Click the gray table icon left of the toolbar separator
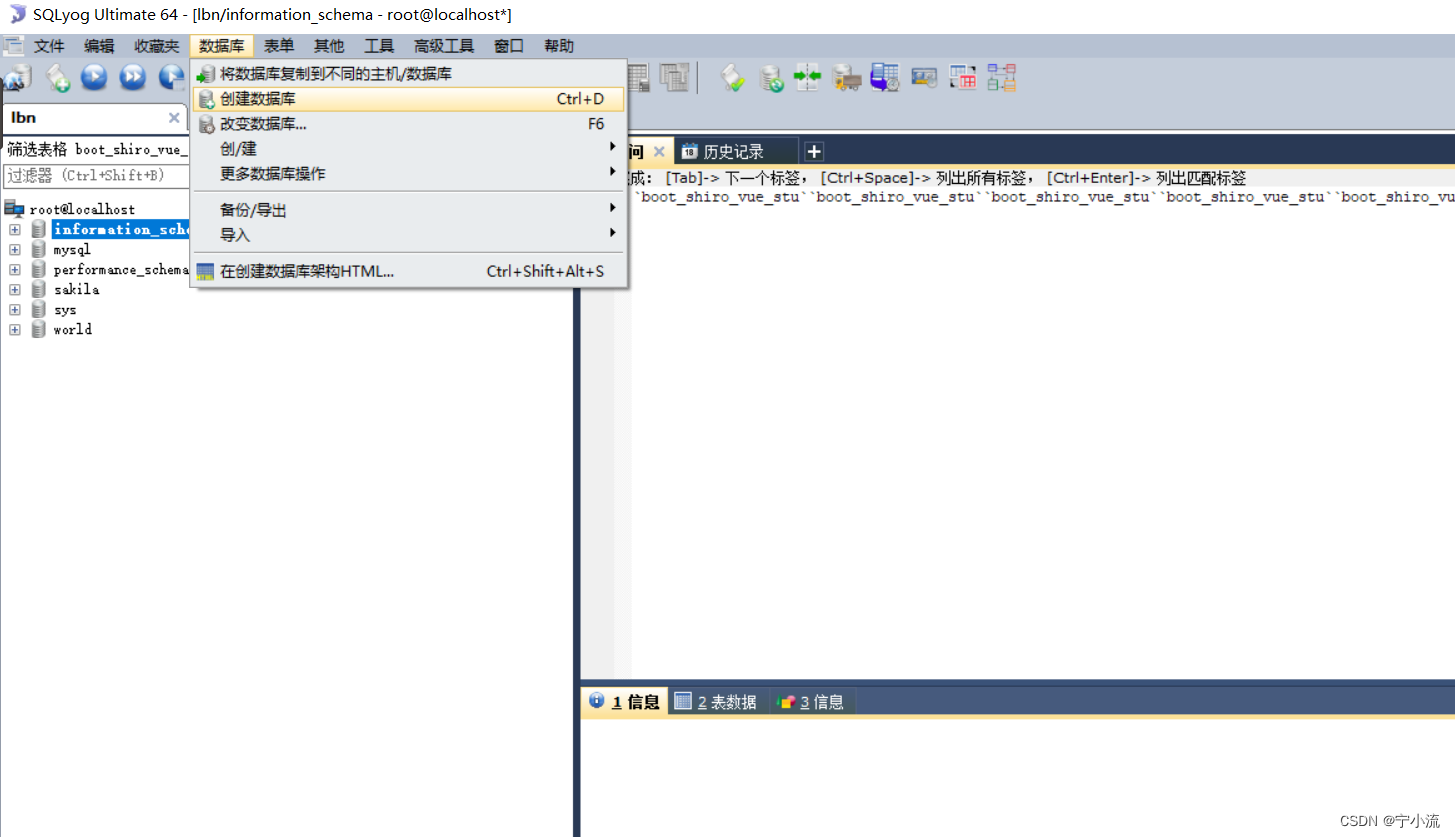 pyautogui.click(x=675, y=77)
